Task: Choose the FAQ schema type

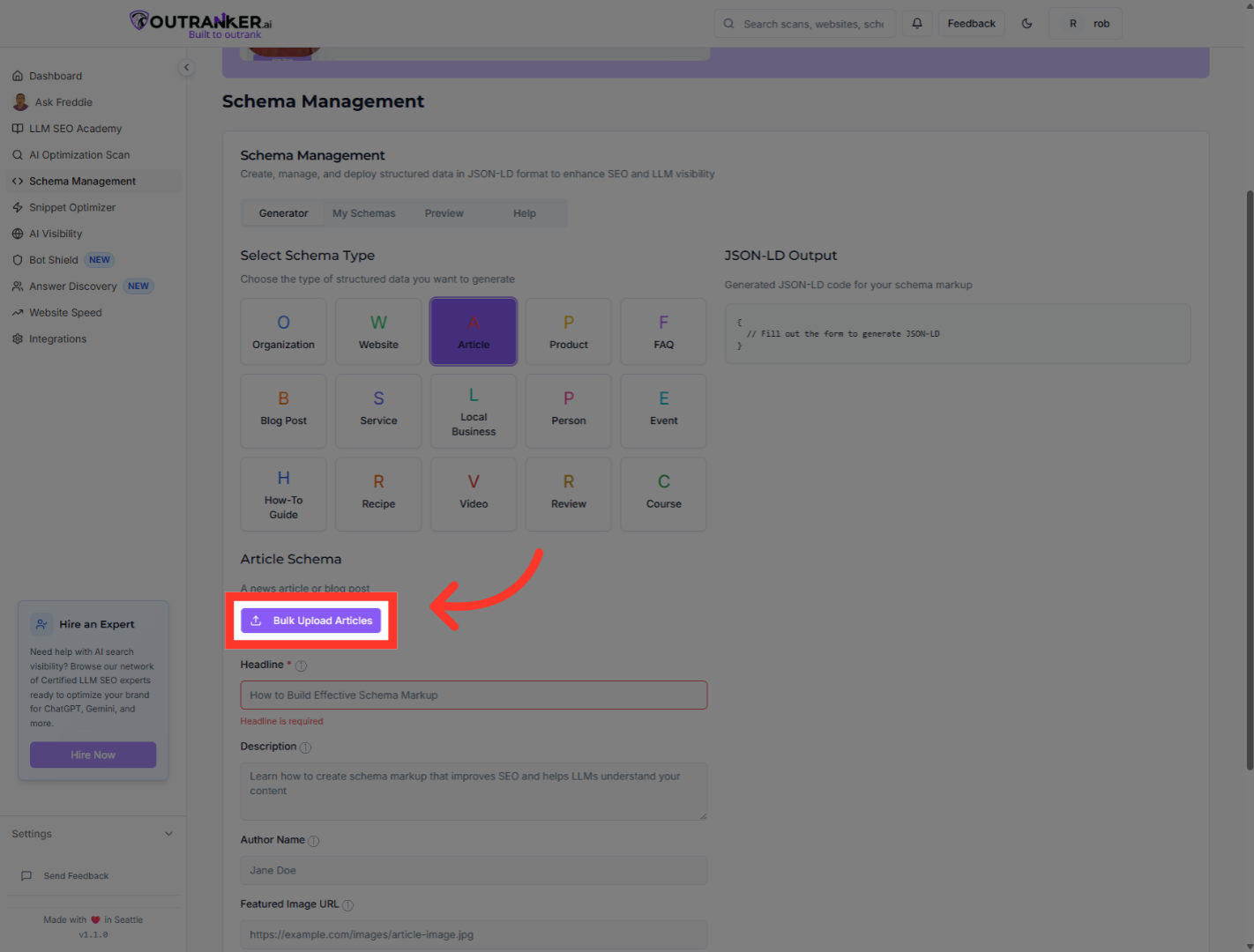Action: click(x=664, y=331)
